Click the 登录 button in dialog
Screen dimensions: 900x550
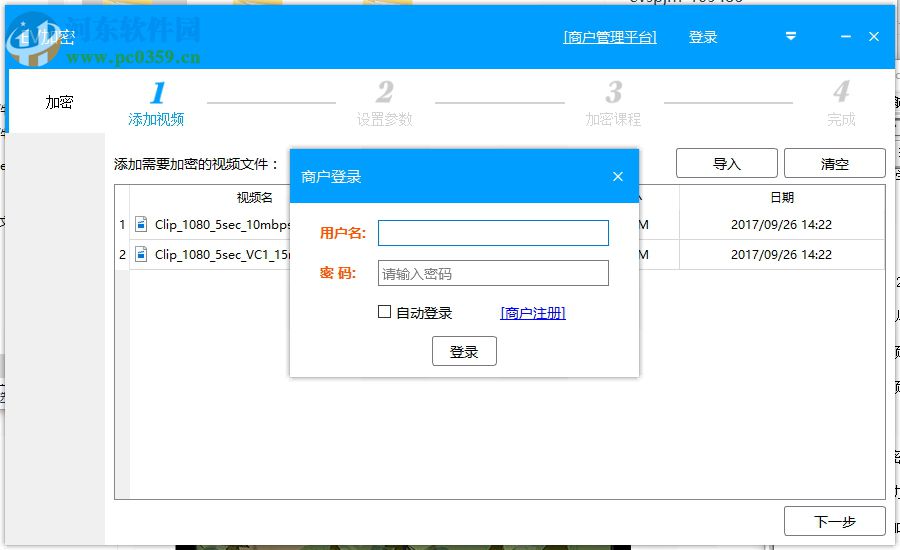click(x=464, y=351)
